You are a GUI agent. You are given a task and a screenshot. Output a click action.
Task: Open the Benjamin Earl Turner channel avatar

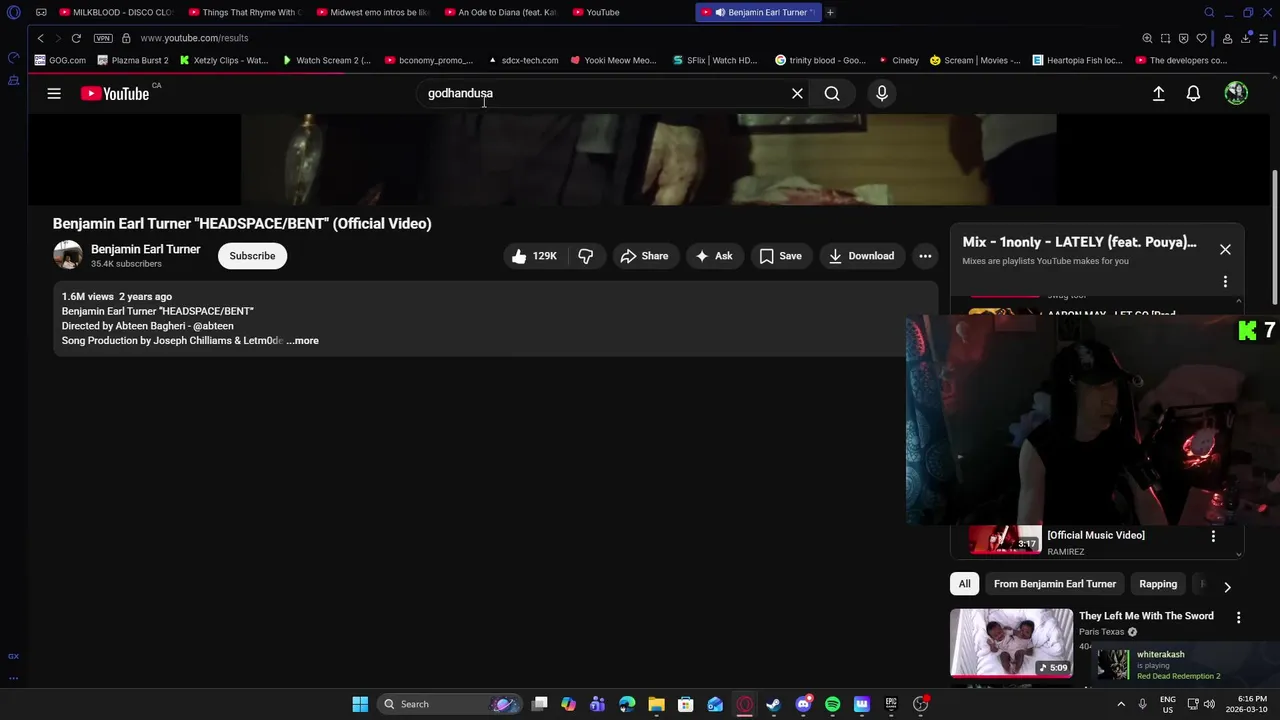pos(68,255)
